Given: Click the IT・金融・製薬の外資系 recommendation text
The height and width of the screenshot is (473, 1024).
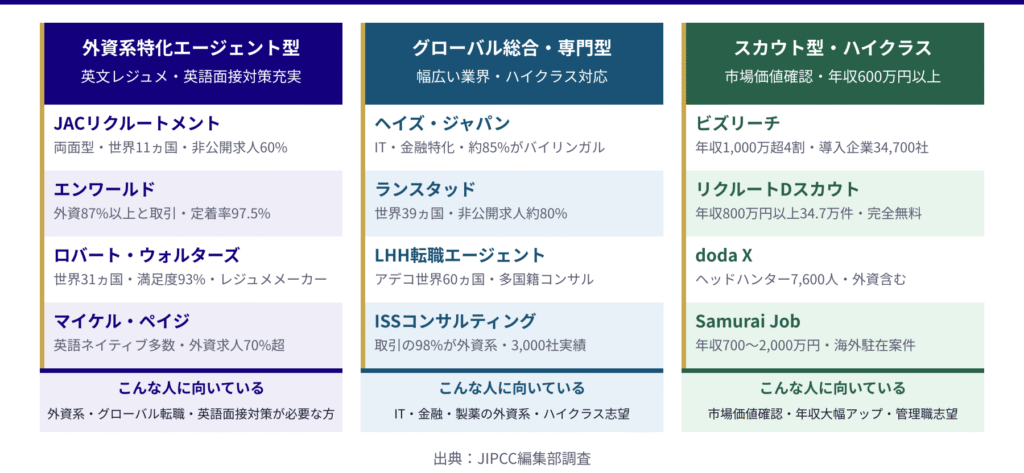Looking at the screenshot, I should 511,413.
